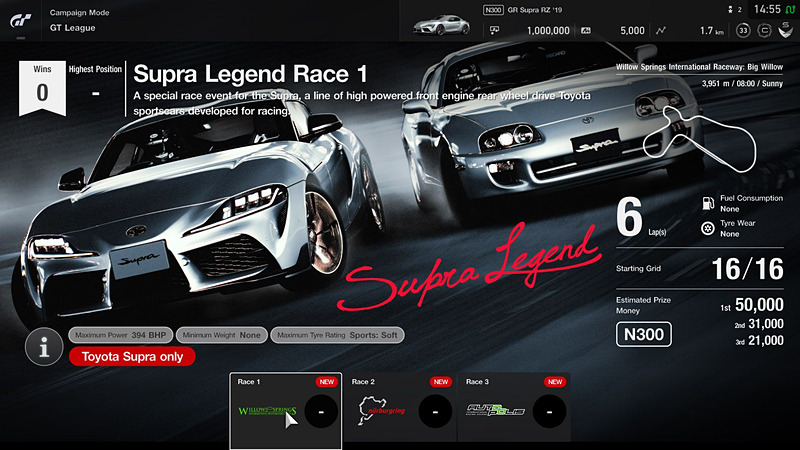
Task: Click the 3rd prize 21,000 value
Action: (x=766, y=340)
